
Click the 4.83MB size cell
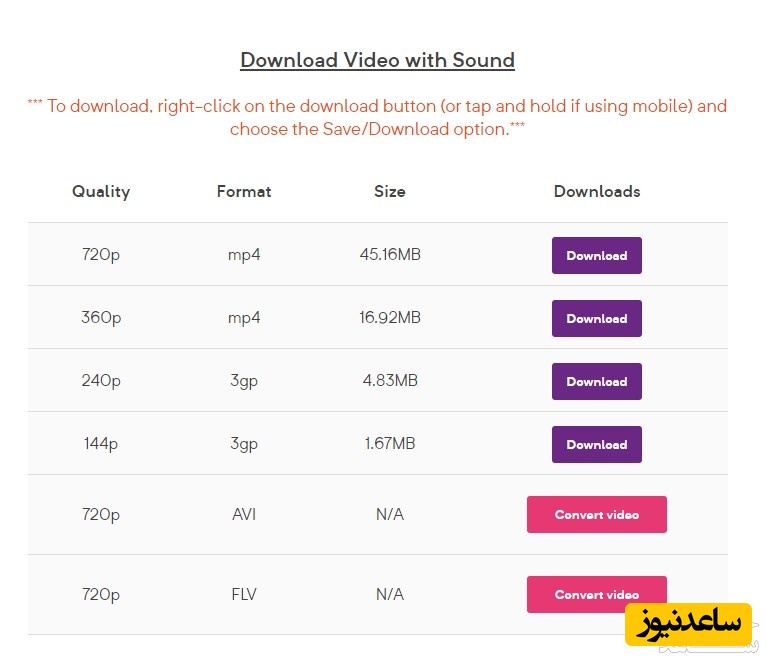point(390,381)
